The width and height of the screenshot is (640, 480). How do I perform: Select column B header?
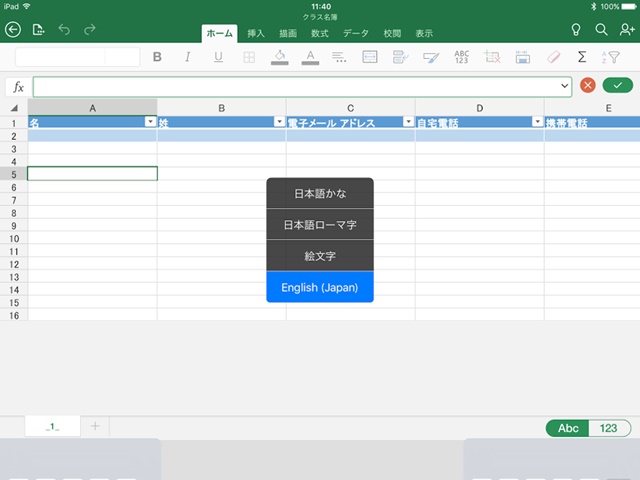222,108
